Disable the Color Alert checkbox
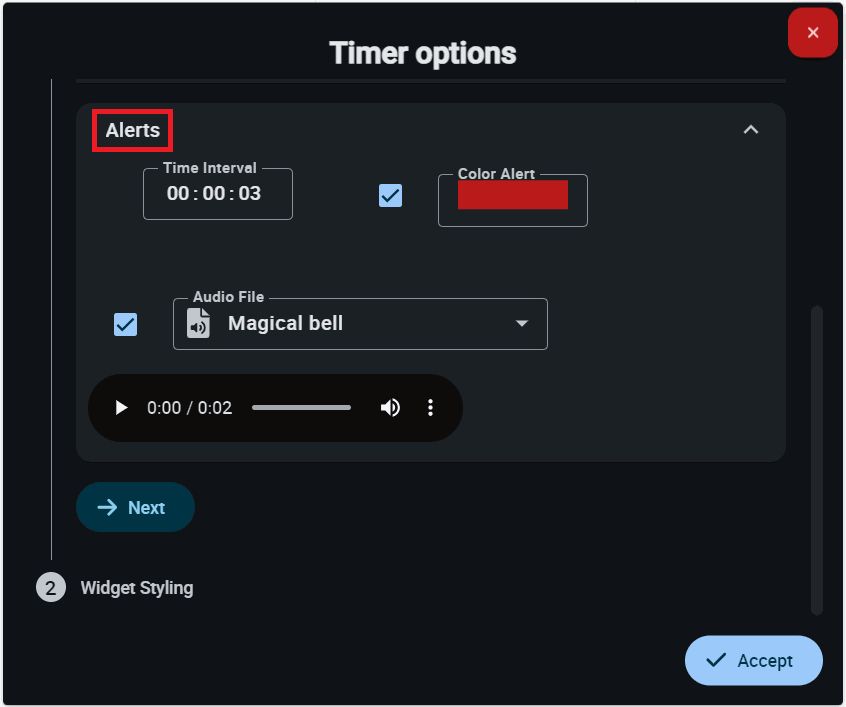Viewport: 846px width, 707px height. coord(391,195)
